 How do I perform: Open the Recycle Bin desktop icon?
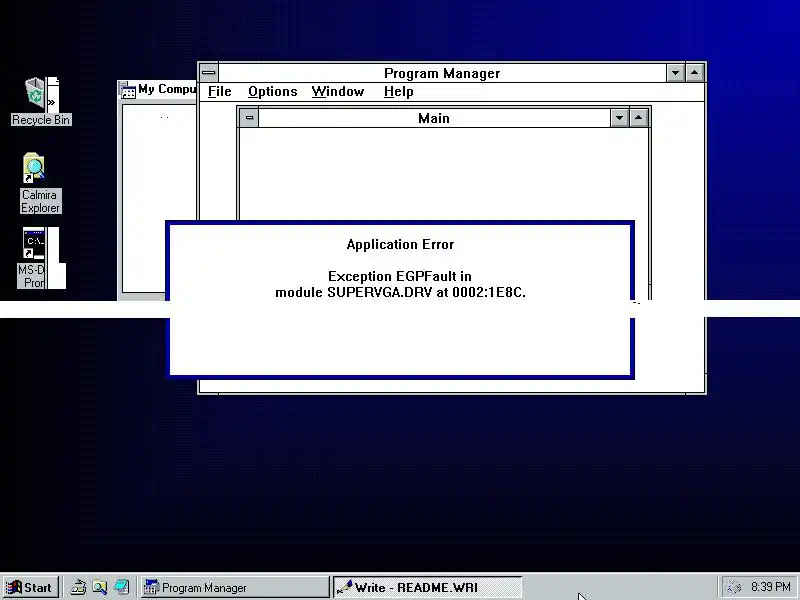click(x=40, y=101)
